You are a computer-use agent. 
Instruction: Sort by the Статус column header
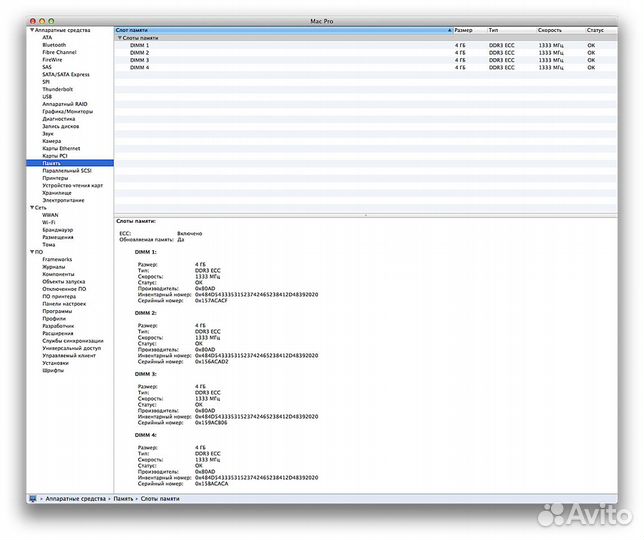coord(601,30)
